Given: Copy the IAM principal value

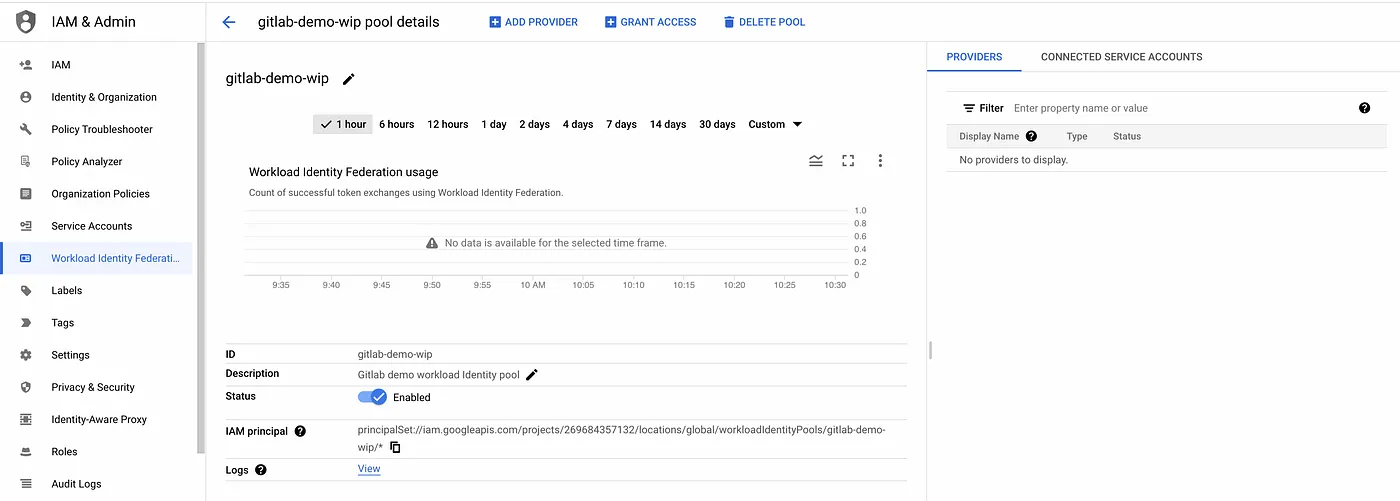Looking at the screenshot, I should pos(395,447).
